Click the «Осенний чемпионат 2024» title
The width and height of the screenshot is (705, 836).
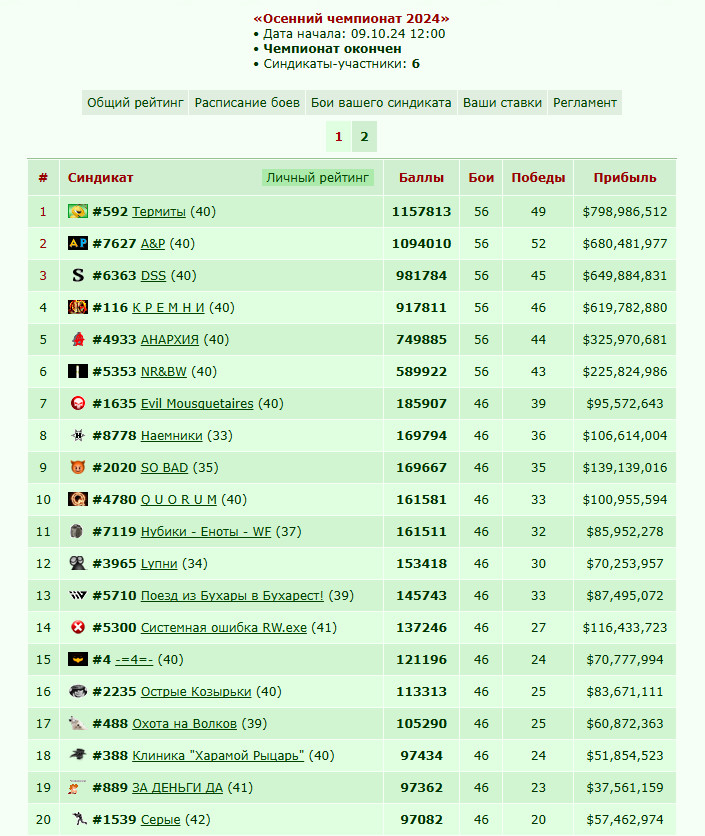pyautogui.click(x=351, y=19)
